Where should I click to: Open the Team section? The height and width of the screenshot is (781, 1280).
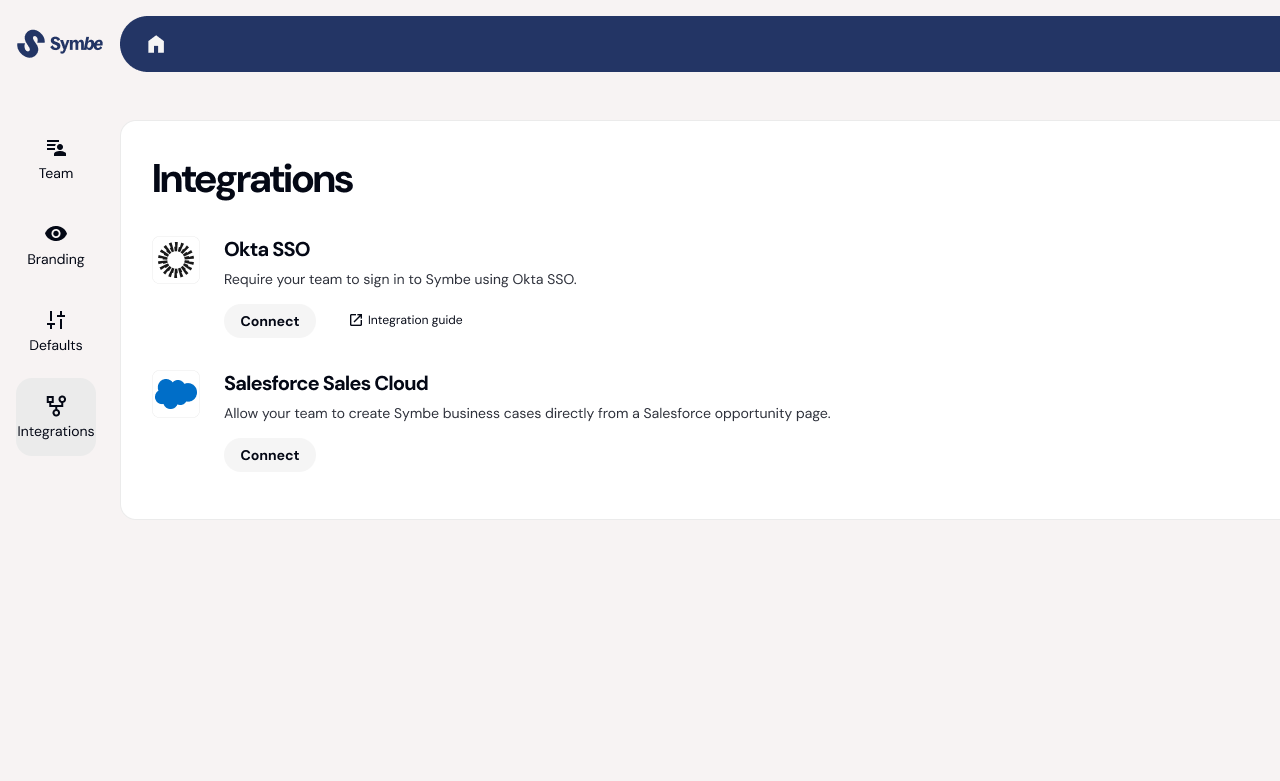coord(56,159)
